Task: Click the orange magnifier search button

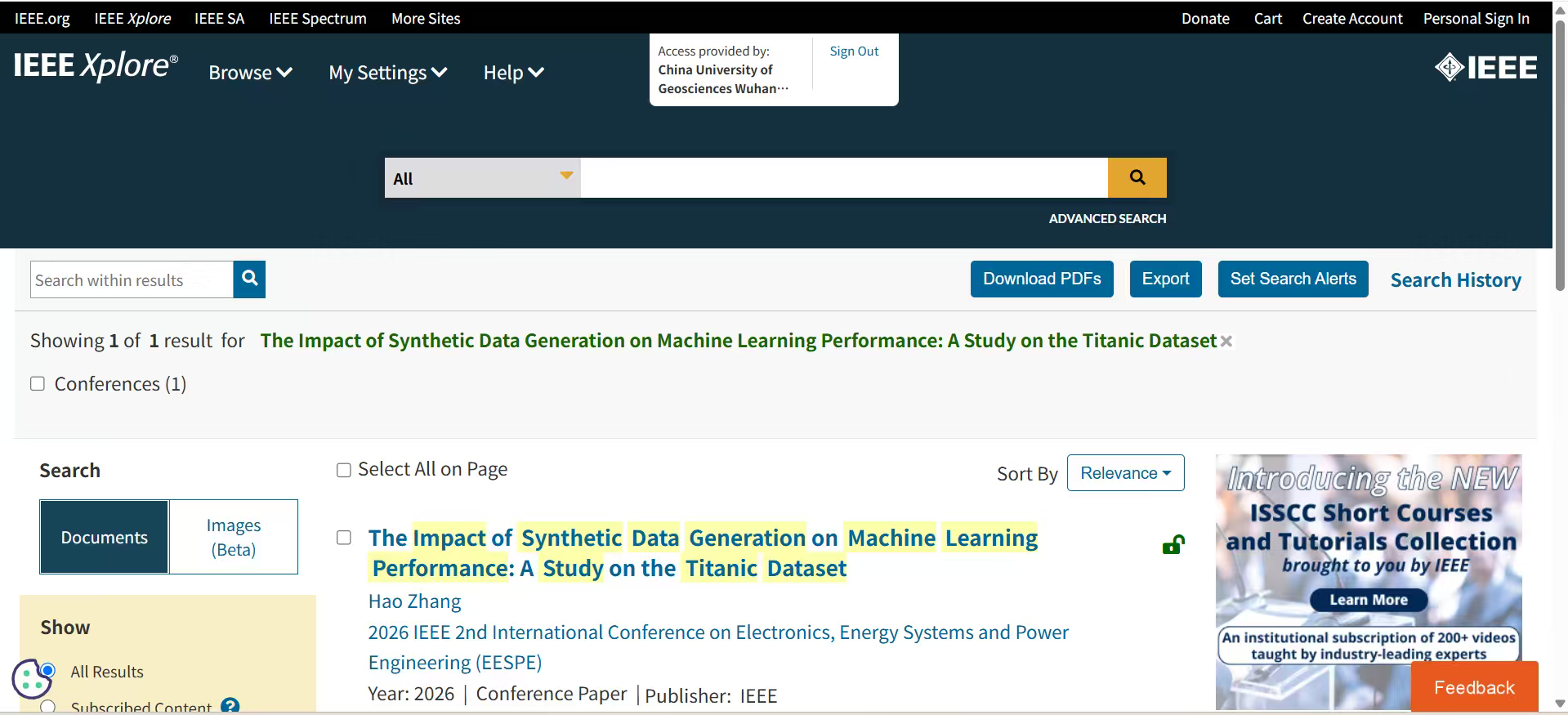Action: point(1137,177)
